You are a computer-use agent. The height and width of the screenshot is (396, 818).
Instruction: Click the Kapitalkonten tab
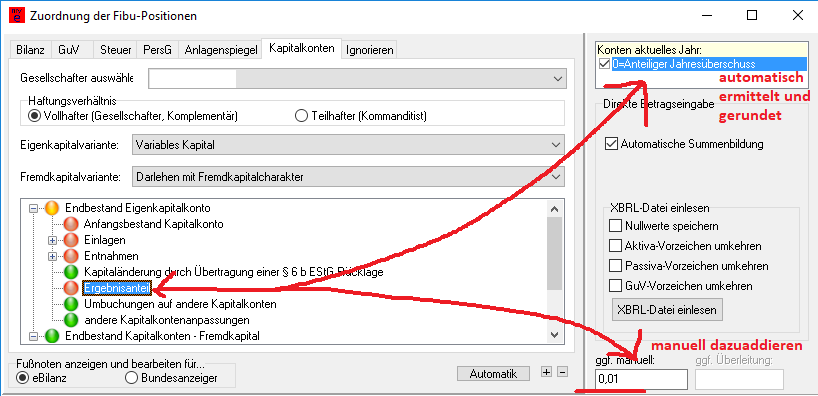(302, 48)
